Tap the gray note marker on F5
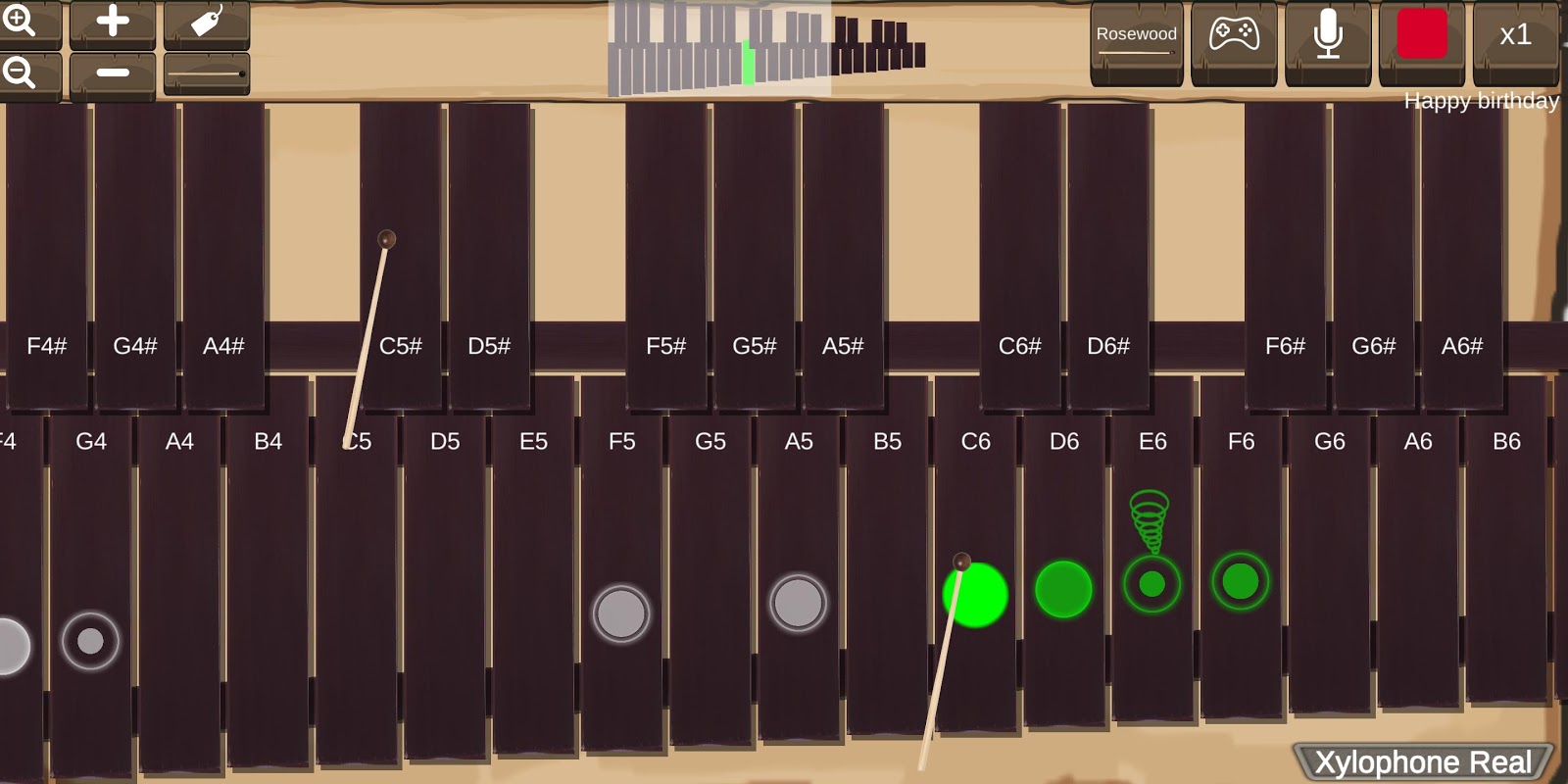 (621, 614)
